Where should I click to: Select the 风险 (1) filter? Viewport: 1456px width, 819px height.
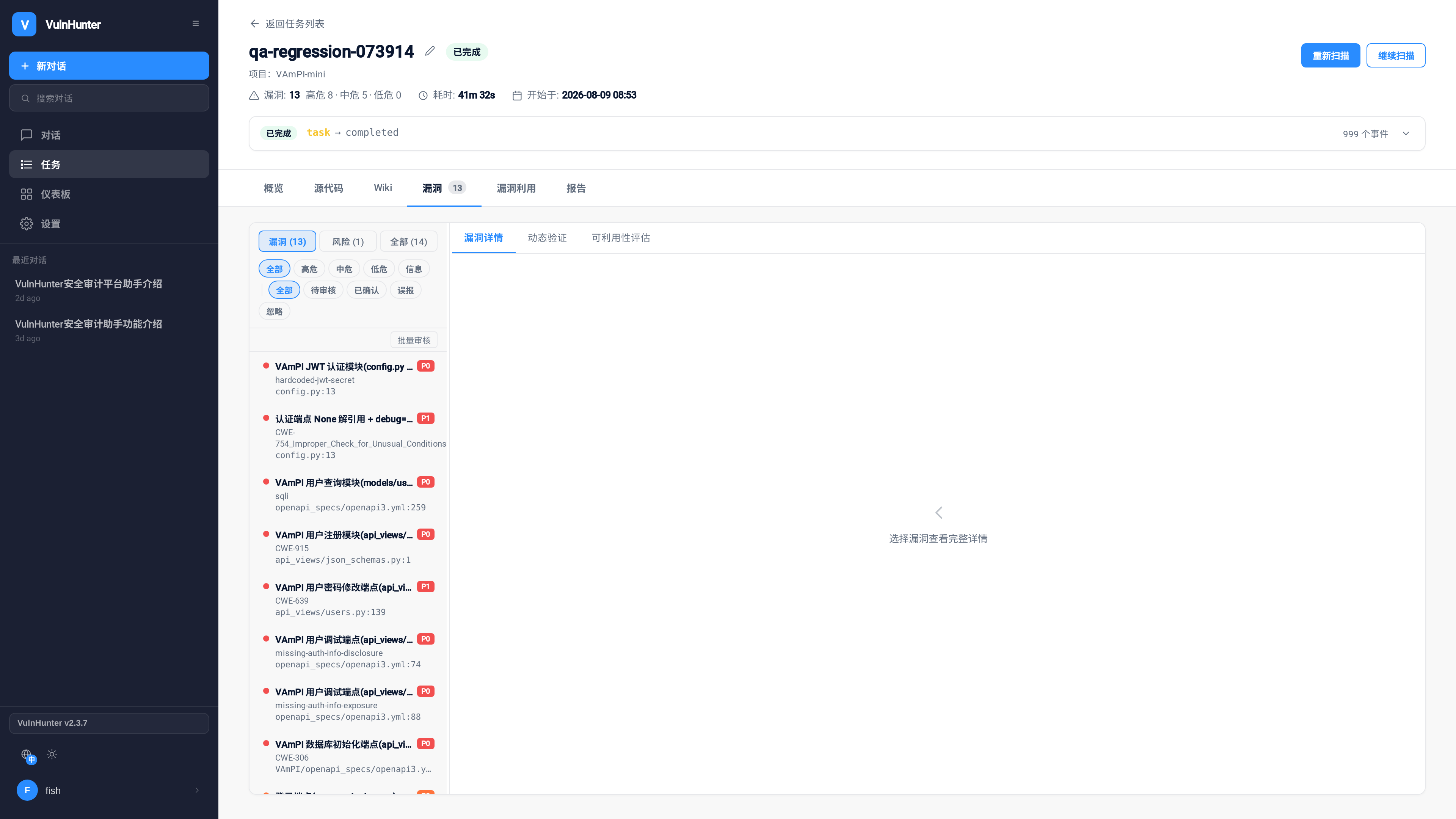348,242
